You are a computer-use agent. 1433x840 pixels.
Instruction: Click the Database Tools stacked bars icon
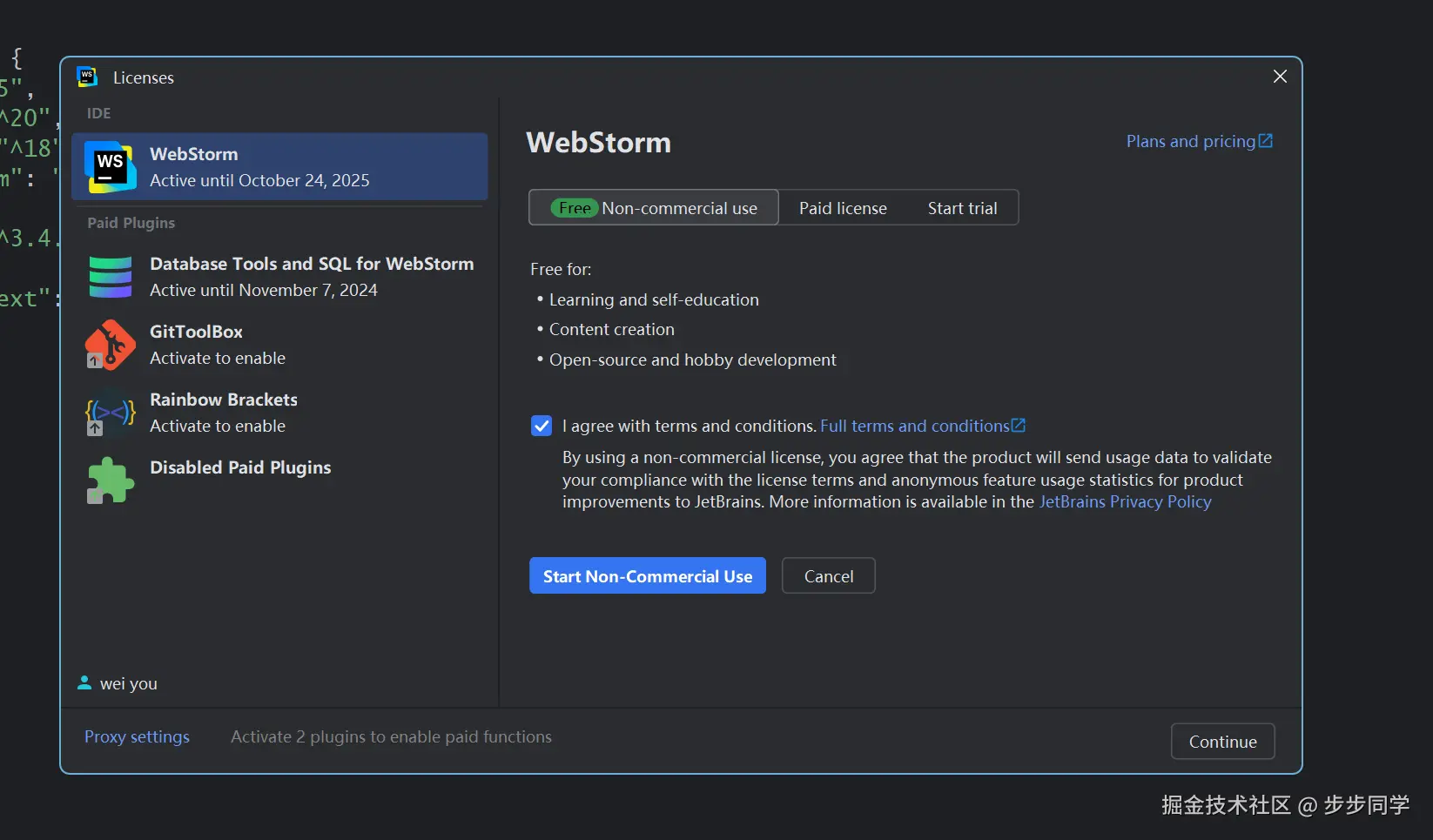111,277
